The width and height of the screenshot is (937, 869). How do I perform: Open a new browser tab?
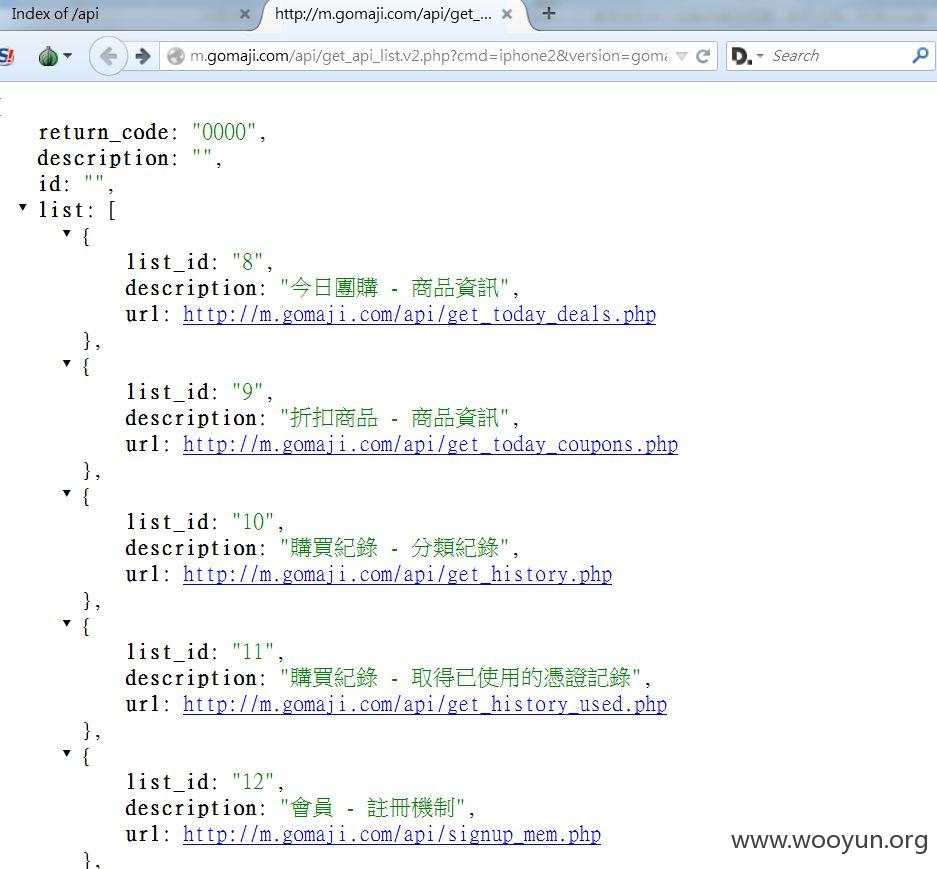549,13
